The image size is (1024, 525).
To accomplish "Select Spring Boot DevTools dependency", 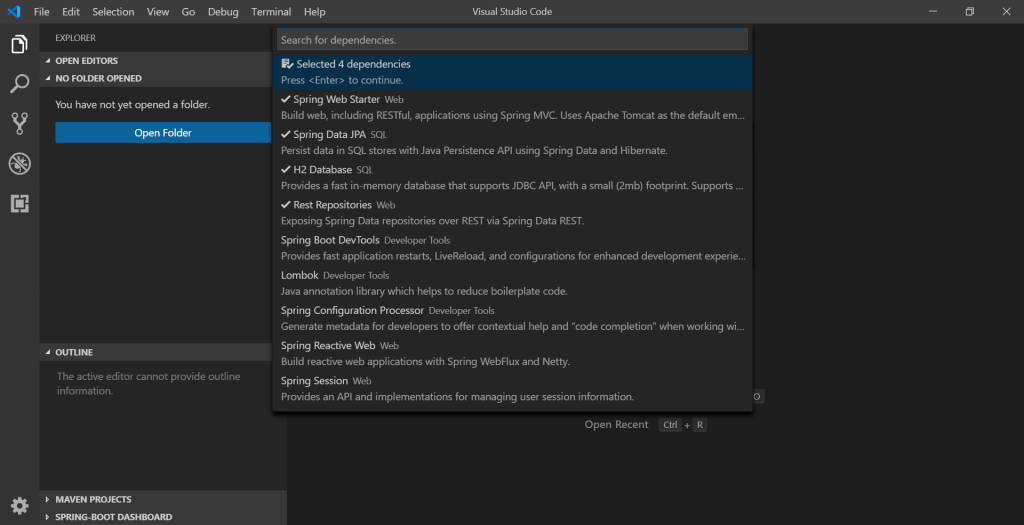I will click(512, 249).
